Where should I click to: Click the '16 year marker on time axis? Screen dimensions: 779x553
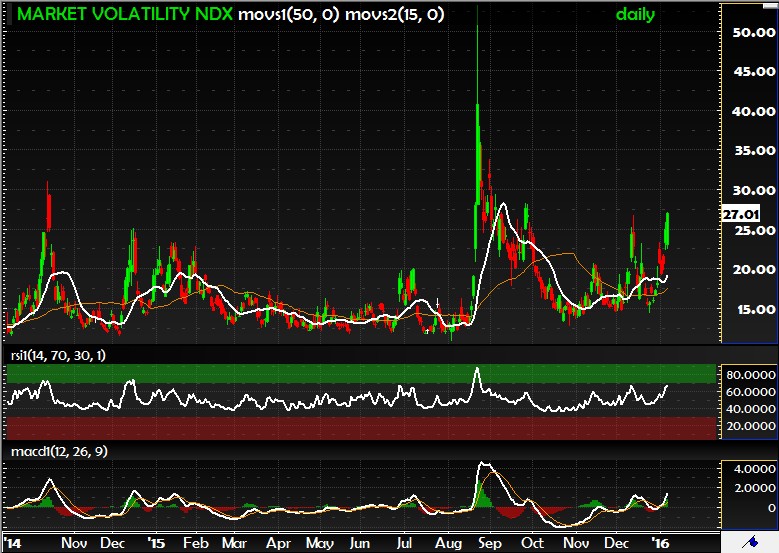(x=664, y=543)
